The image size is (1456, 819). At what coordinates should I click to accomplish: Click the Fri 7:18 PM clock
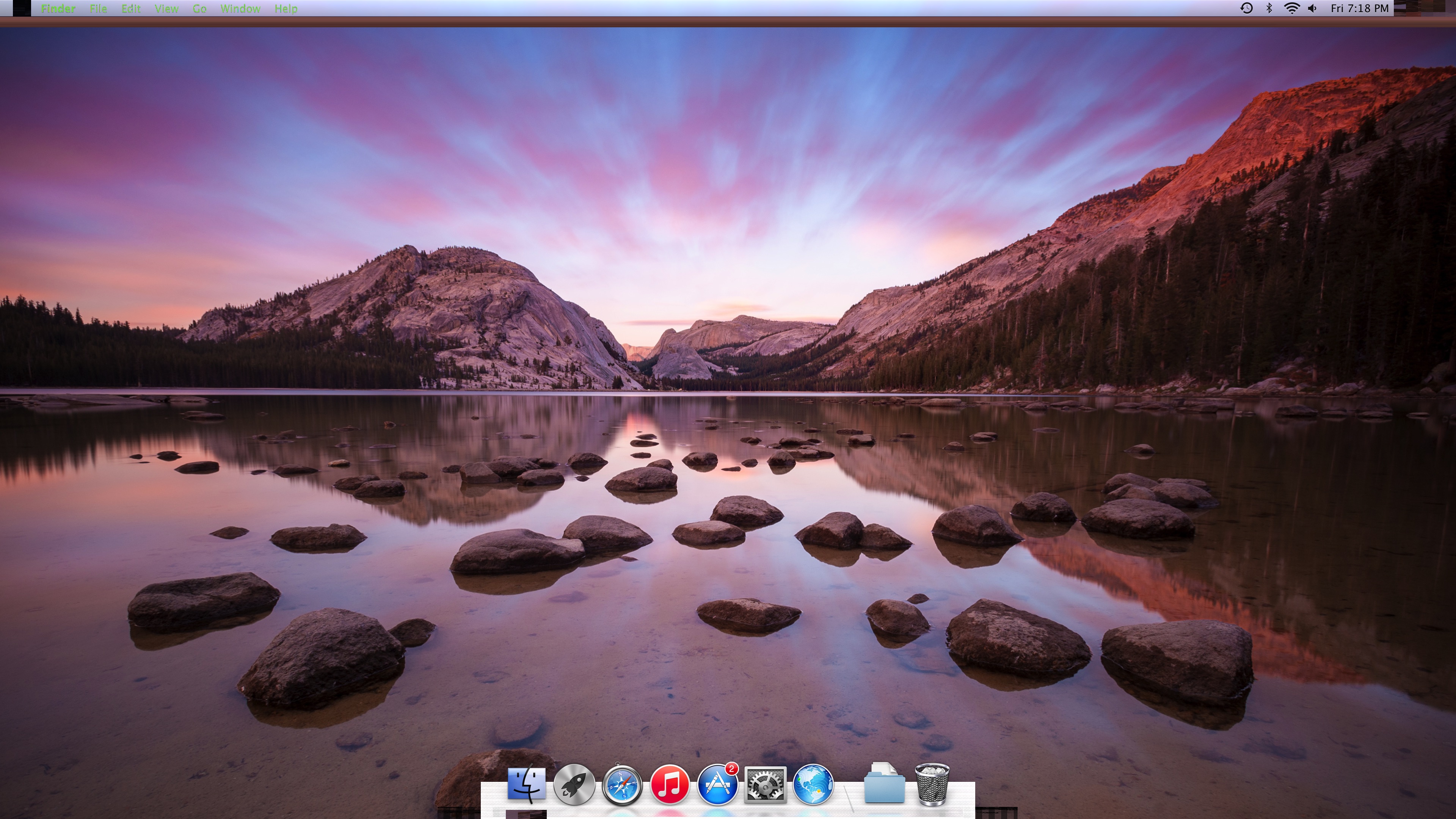(x=1359, y=8)
